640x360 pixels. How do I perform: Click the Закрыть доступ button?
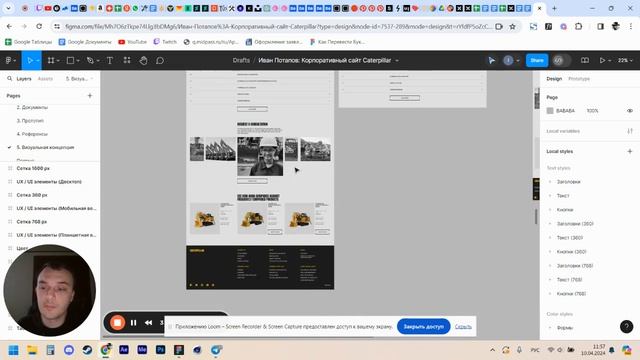point(423,327)
